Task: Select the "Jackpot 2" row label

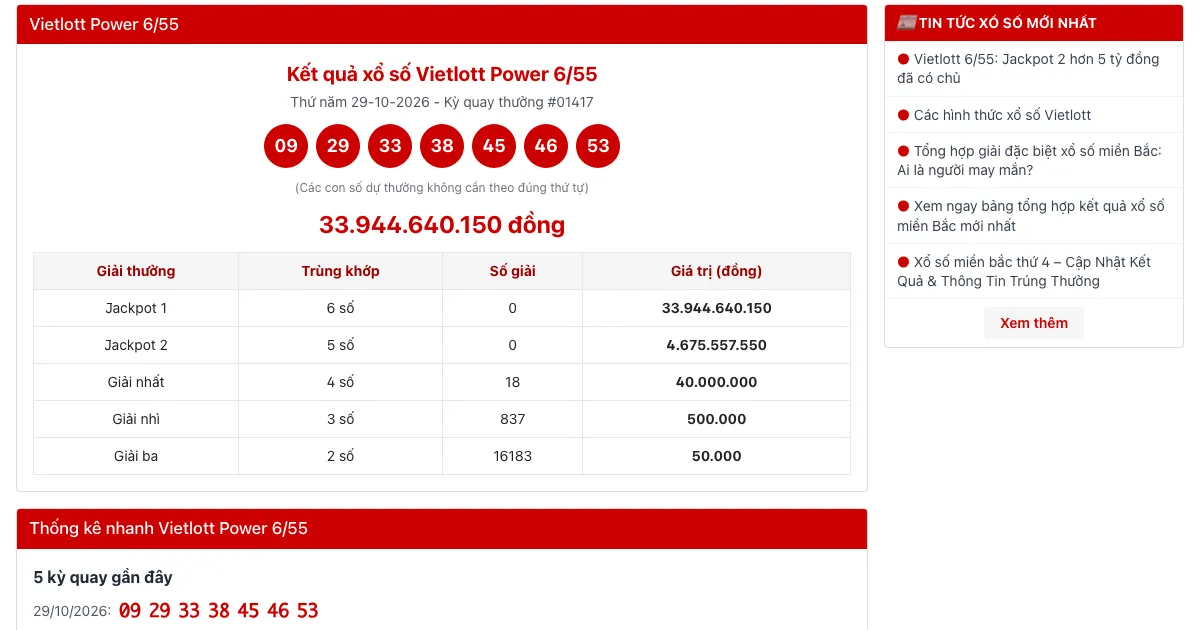Action: 136,345
